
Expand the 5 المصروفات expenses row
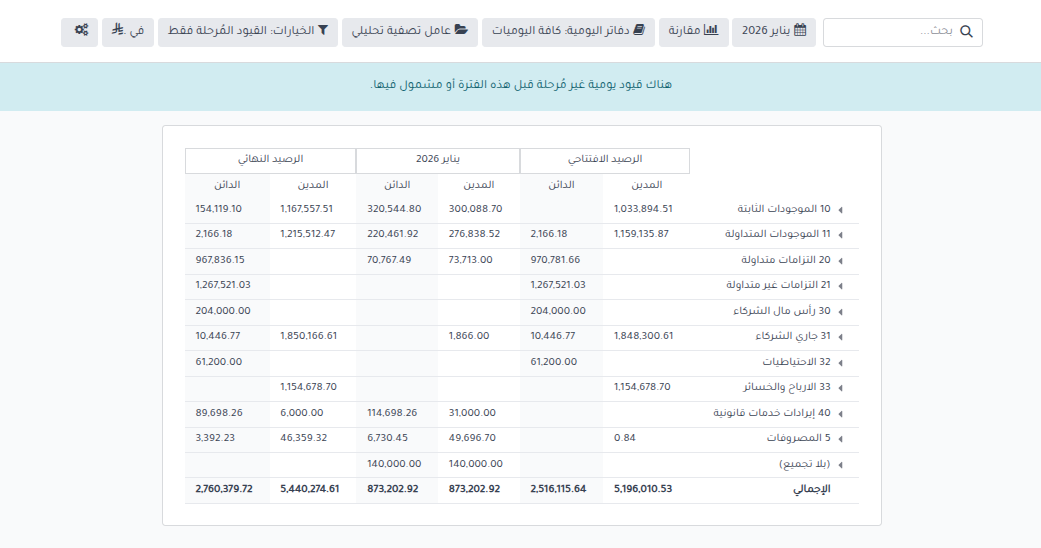pos(840,439)
